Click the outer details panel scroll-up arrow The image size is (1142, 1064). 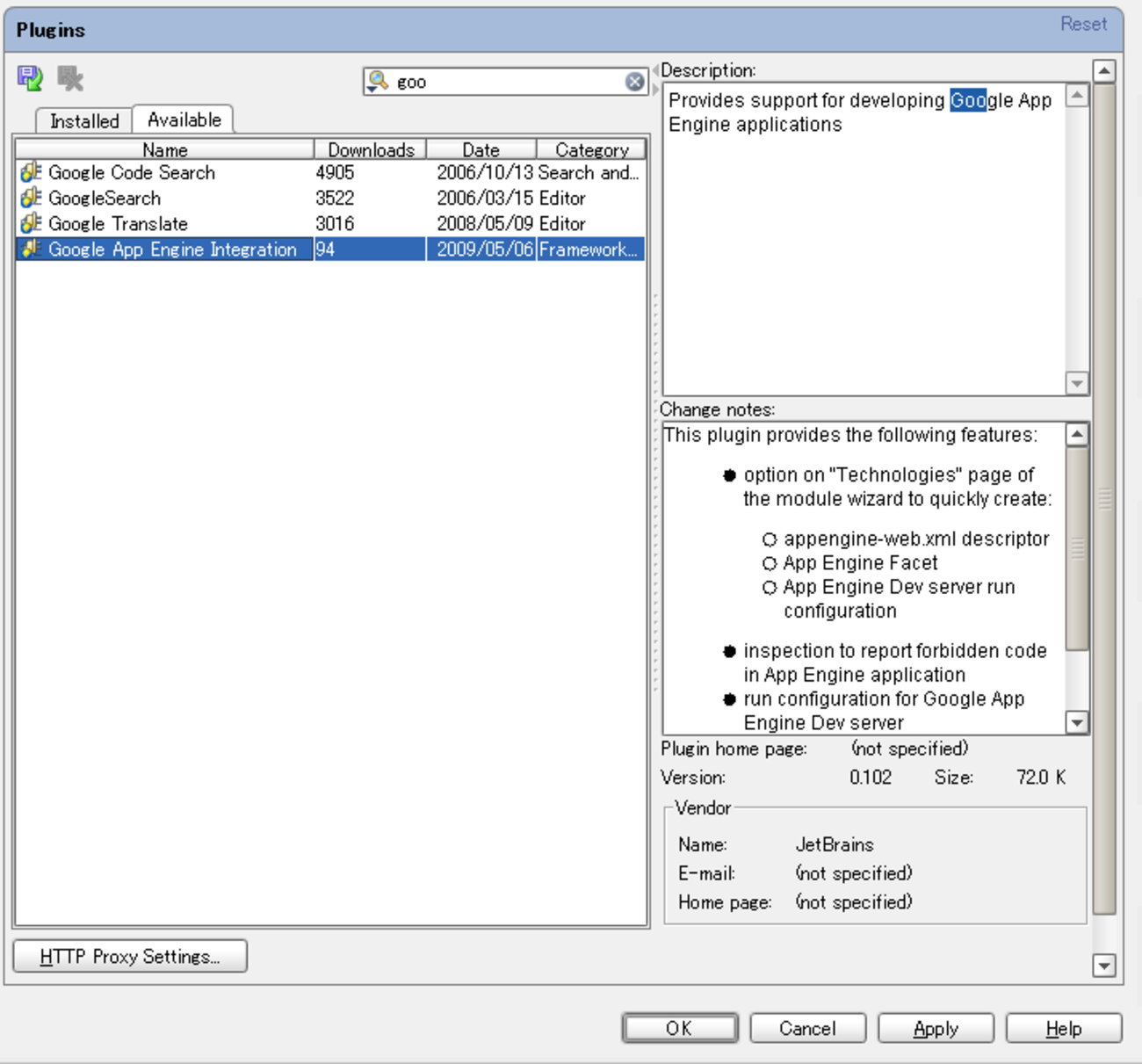click(x=1104, y=70)
